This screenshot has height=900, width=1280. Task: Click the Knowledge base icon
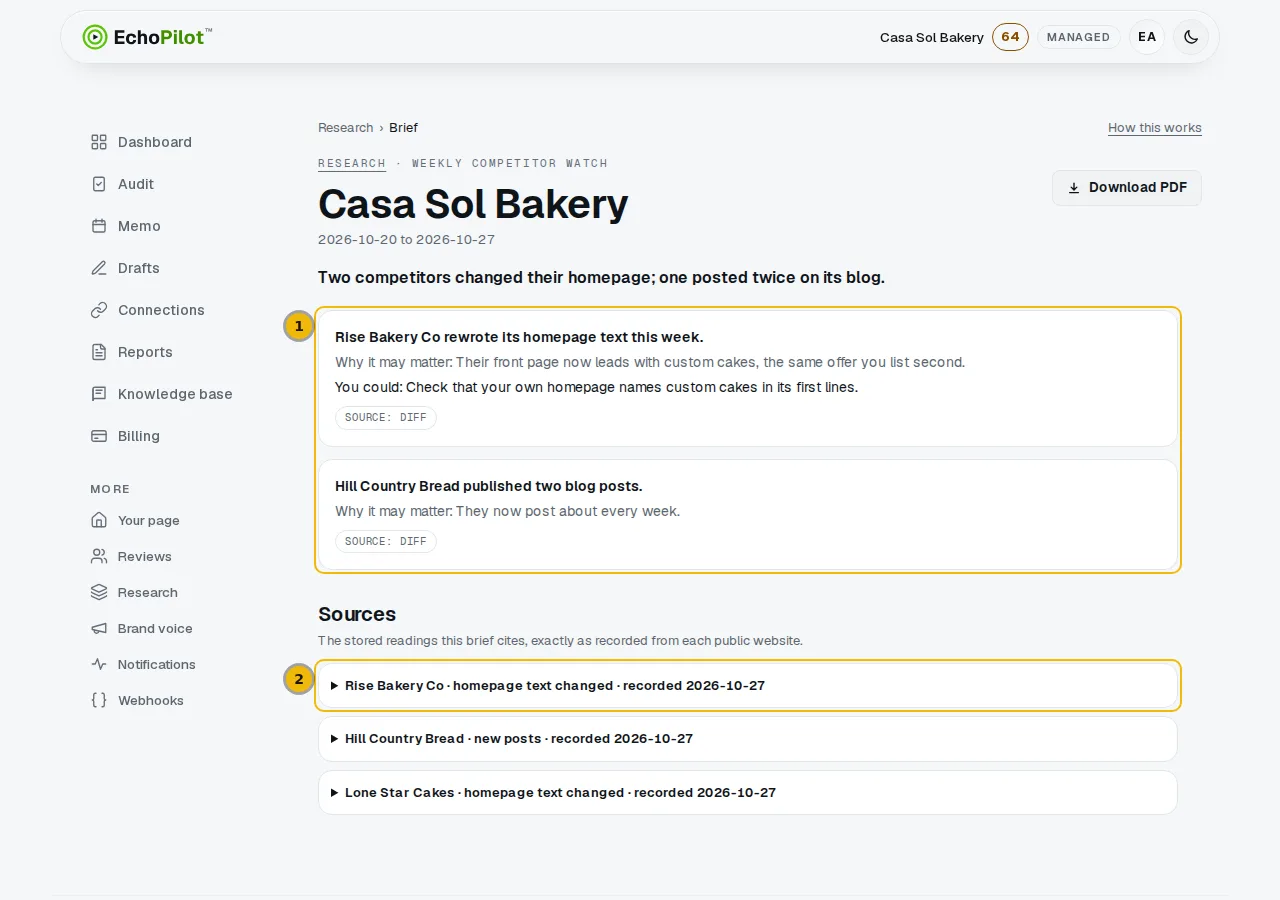99,394
